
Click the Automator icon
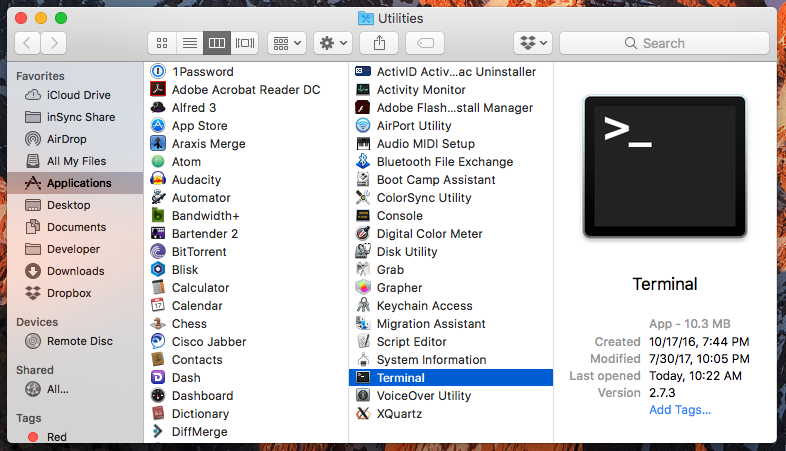click(x=158, y=197)
